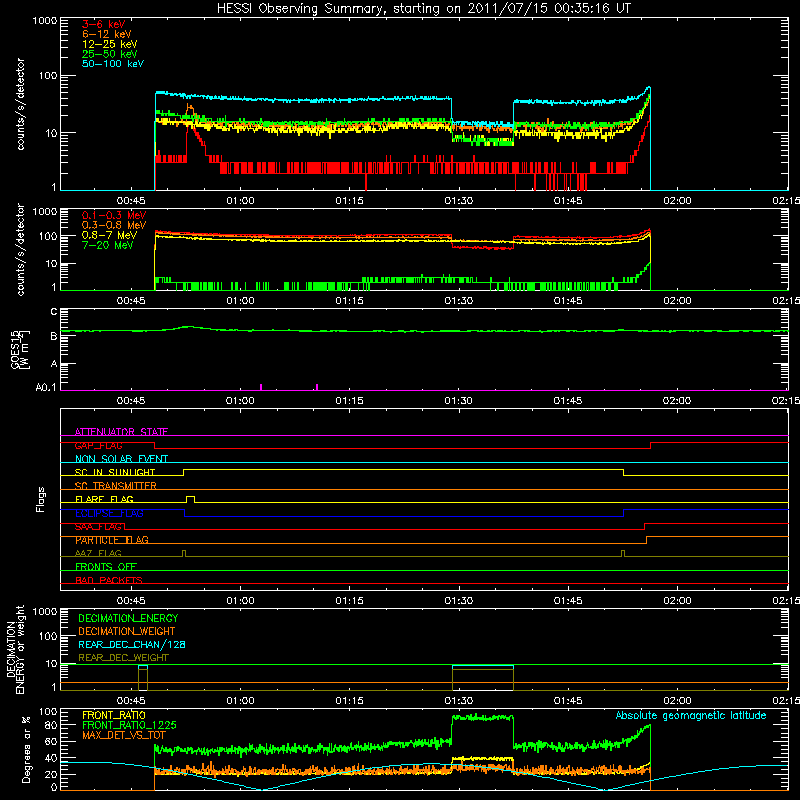The height and width of the screenshot is (800, 800).
Task: Select the green 25-50 keV legend label
Action: [x=110, y=54]
